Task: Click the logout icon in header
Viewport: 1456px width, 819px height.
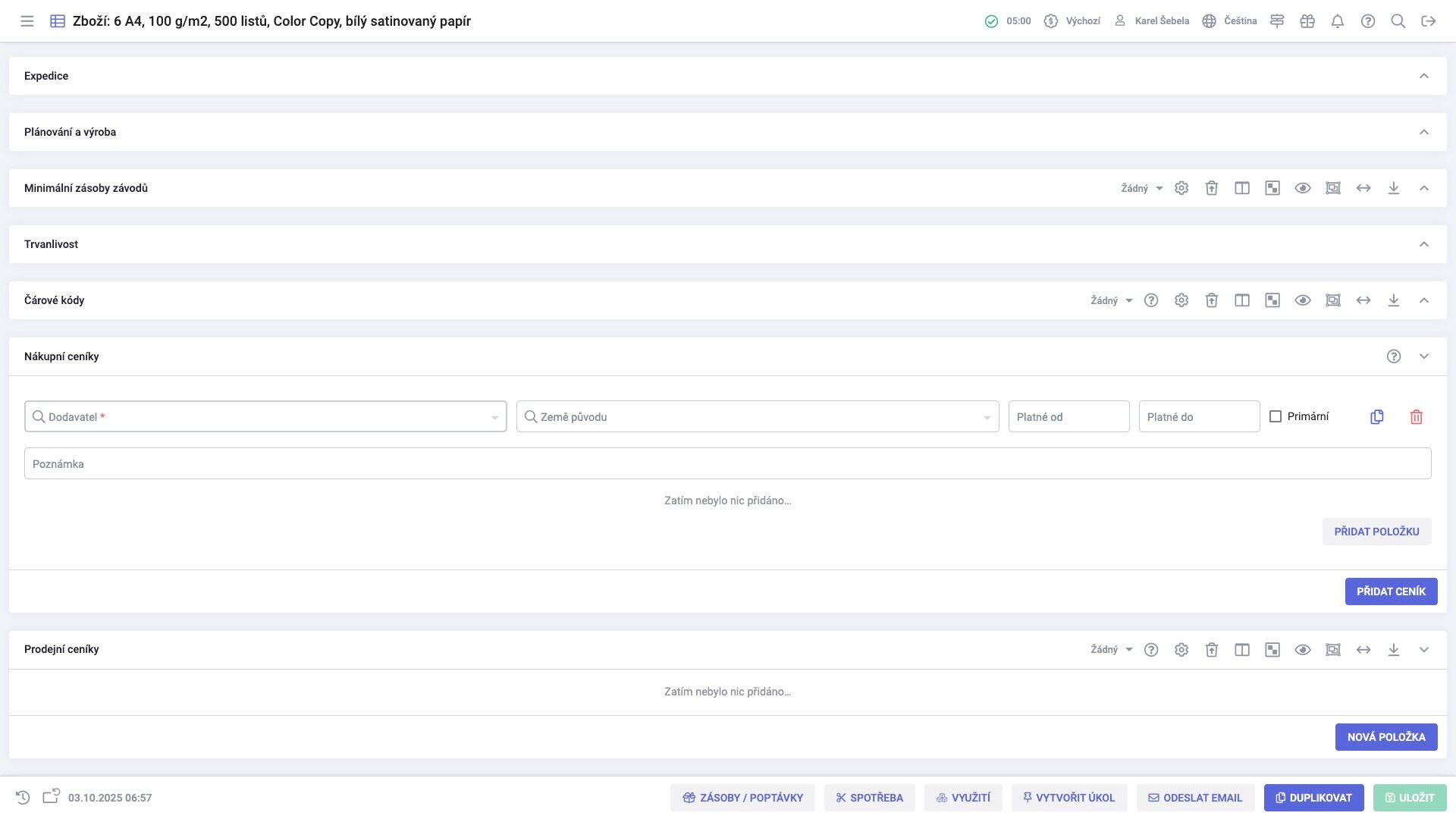Action: coord(1429,21)
